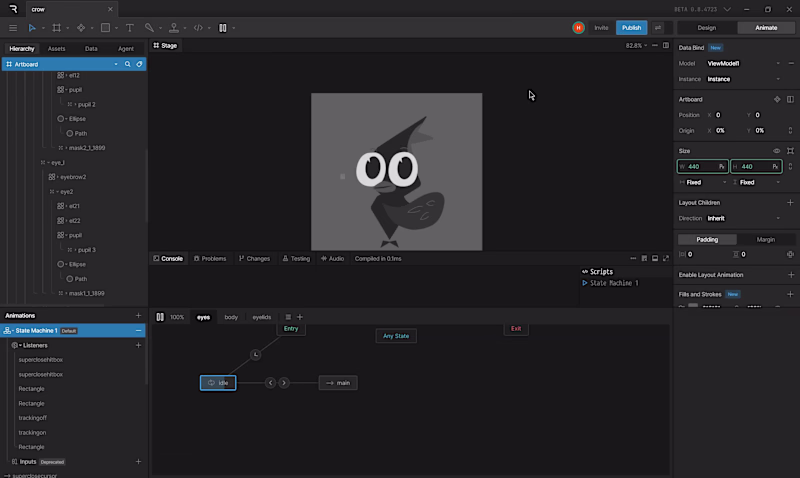Open height Fixed sizing dropdown
800x478 pixels.
click(756, 183)
